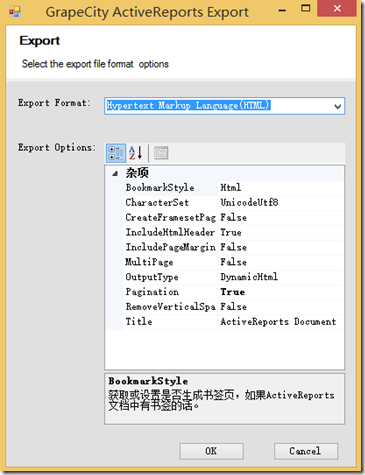Maximize the Export dialog window

305,8
